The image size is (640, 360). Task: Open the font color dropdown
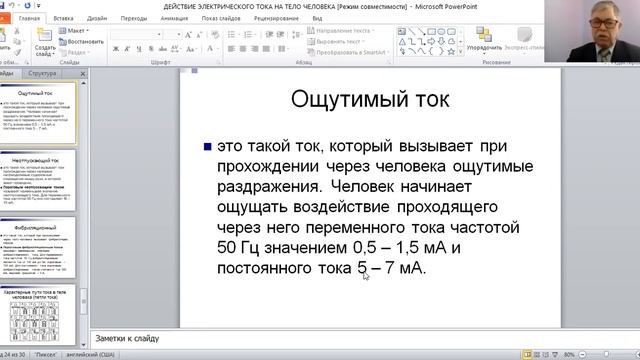pos(212,49)
